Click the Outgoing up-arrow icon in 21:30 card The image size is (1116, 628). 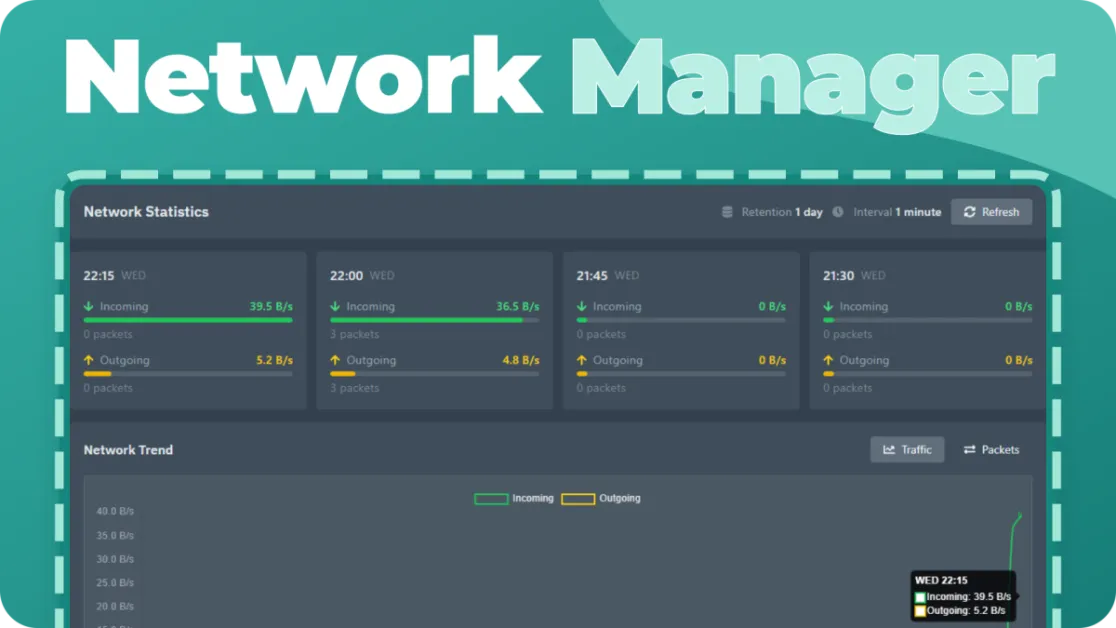click(x=828, y=360)
